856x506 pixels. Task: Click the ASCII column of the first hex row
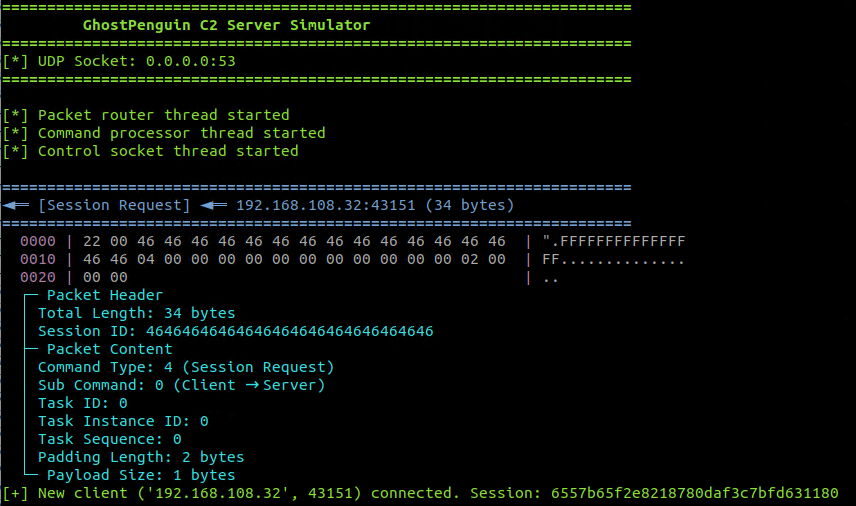pyautogui.click(x=613, y=241)
